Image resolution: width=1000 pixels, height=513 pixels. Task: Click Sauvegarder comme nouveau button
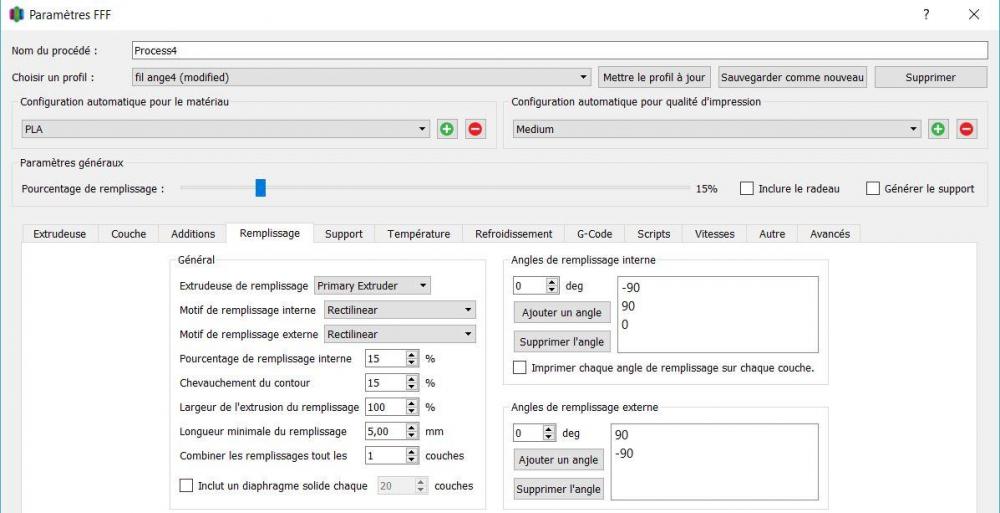click(x=793, y=77)
